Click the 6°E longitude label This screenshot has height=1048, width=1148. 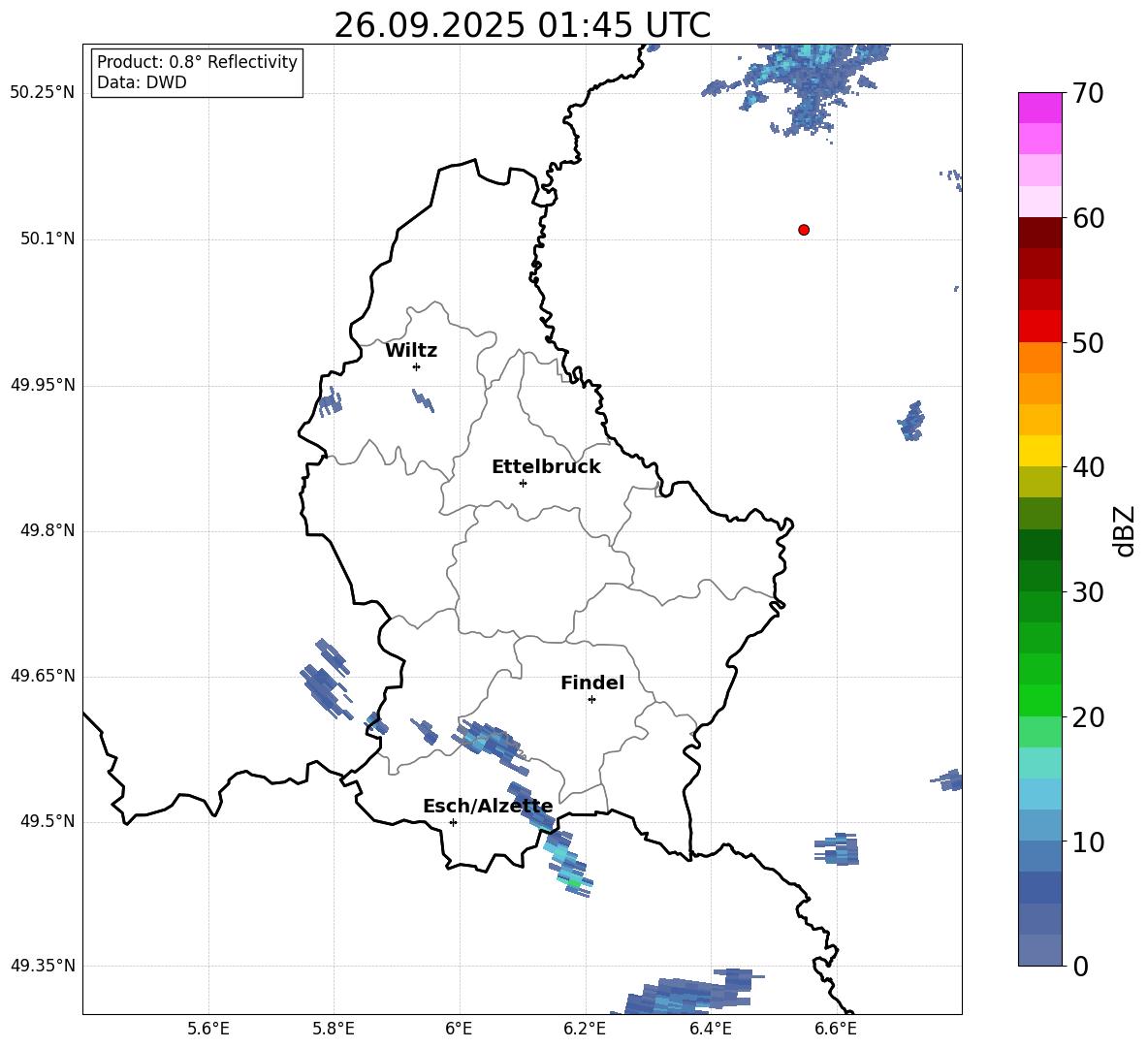(x=459, y=1029)
